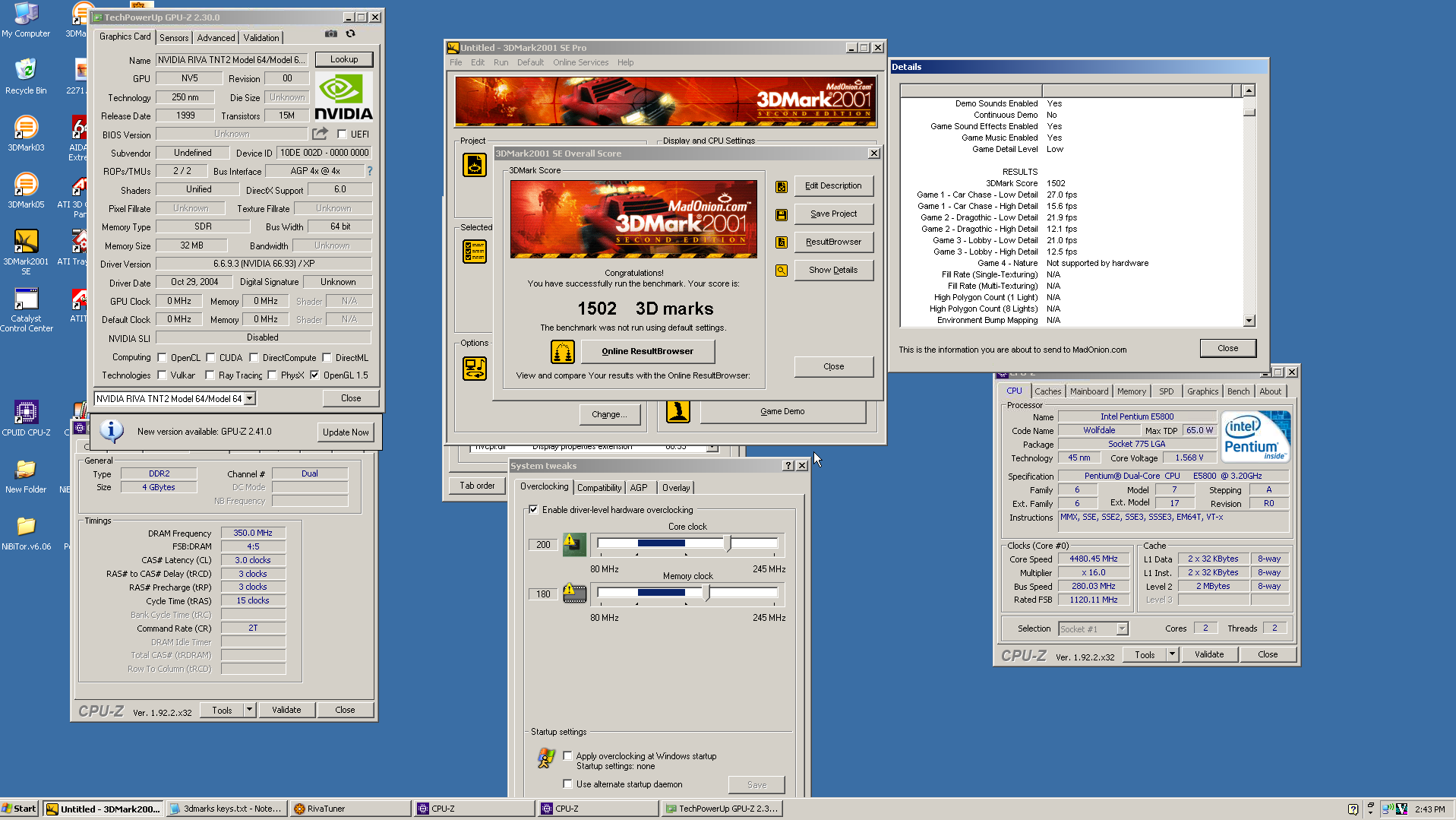Click joystick icon beside Game Demo
The height and width of the screenshot is (820, 1456).
coord(678,411)
